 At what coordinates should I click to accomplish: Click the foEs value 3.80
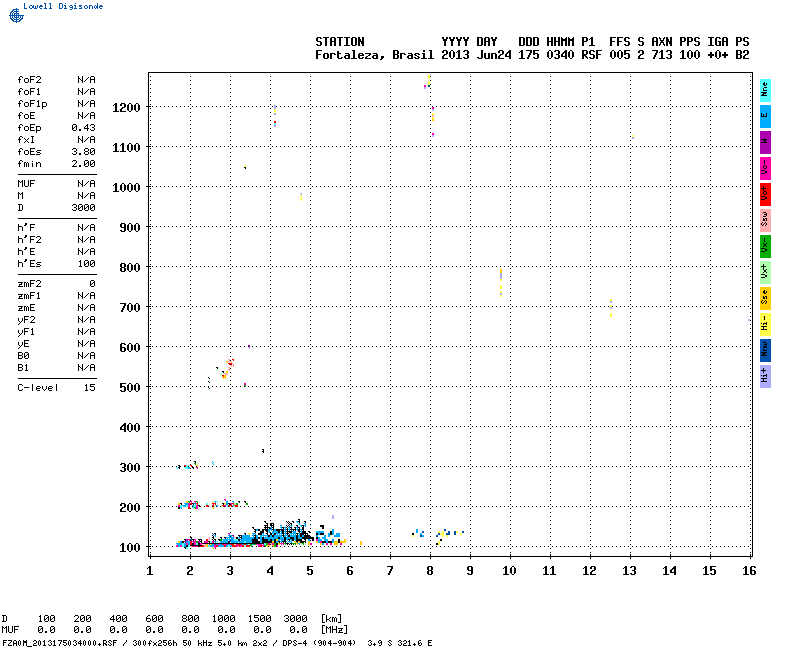coord(83,151)
